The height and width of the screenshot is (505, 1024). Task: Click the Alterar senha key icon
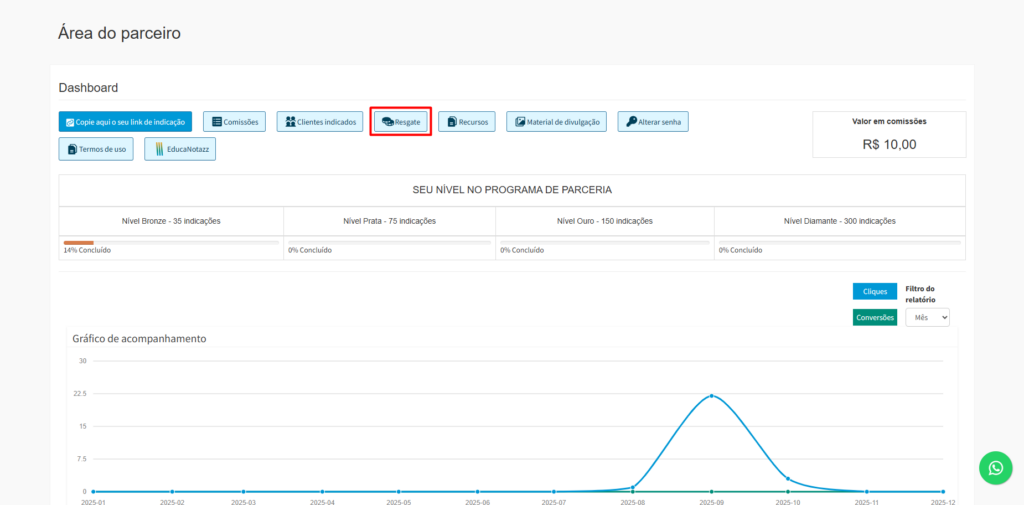click(x=631, y=122)
